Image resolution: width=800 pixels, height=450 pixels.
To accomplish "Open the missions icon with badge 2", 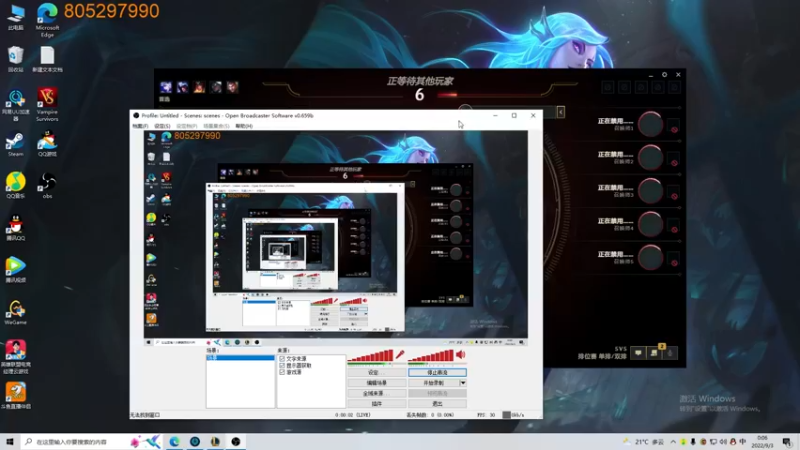I will click(655, 352).
